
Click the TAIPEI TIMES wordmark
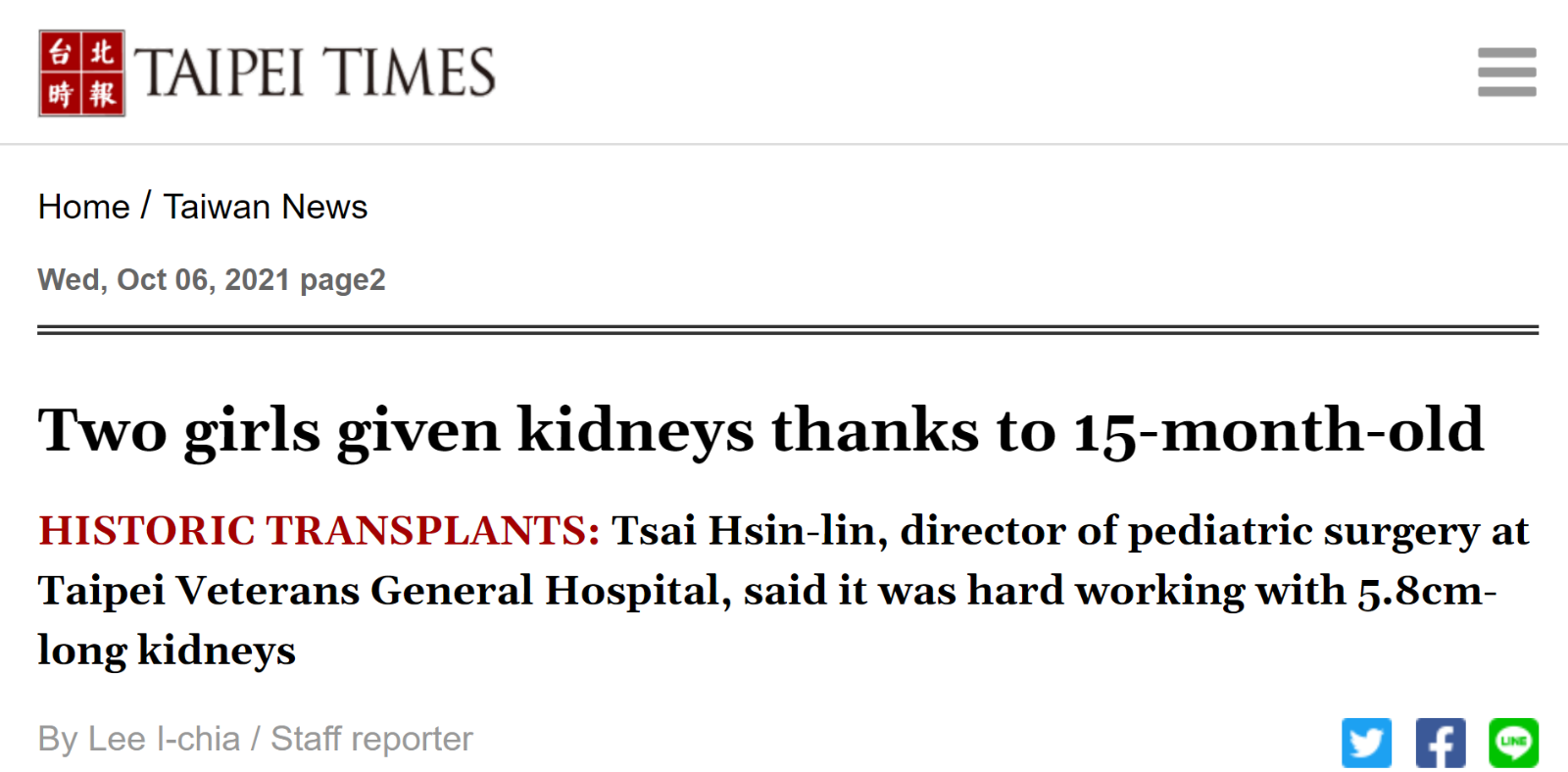[315, 73]
